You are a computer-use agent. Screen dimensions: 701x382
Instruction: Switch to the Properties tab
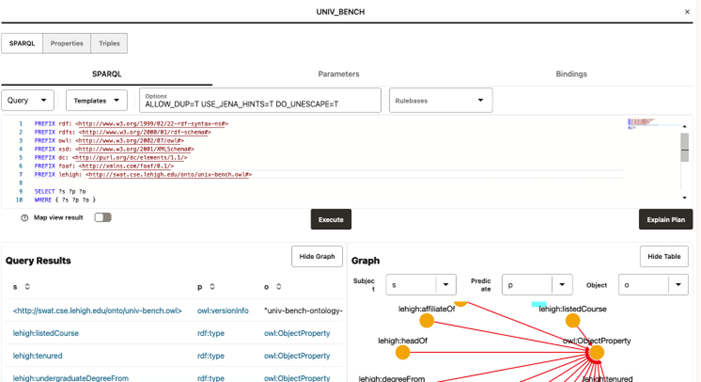click(67, 43)
